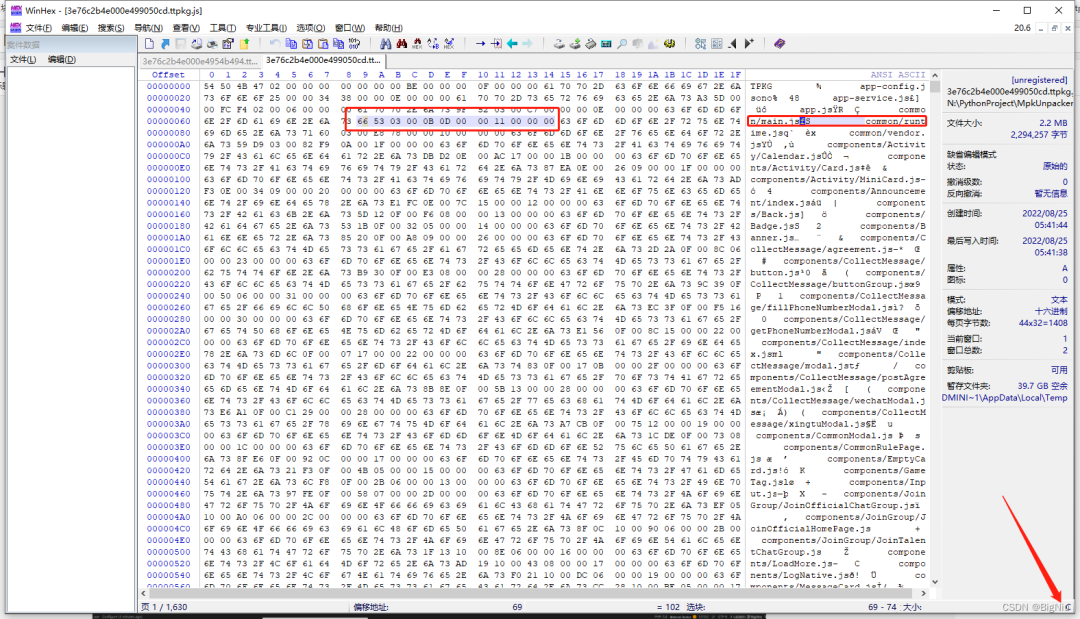Click the yellow gear Options icon
The image size is (1080, 619).
click(669, 43)
